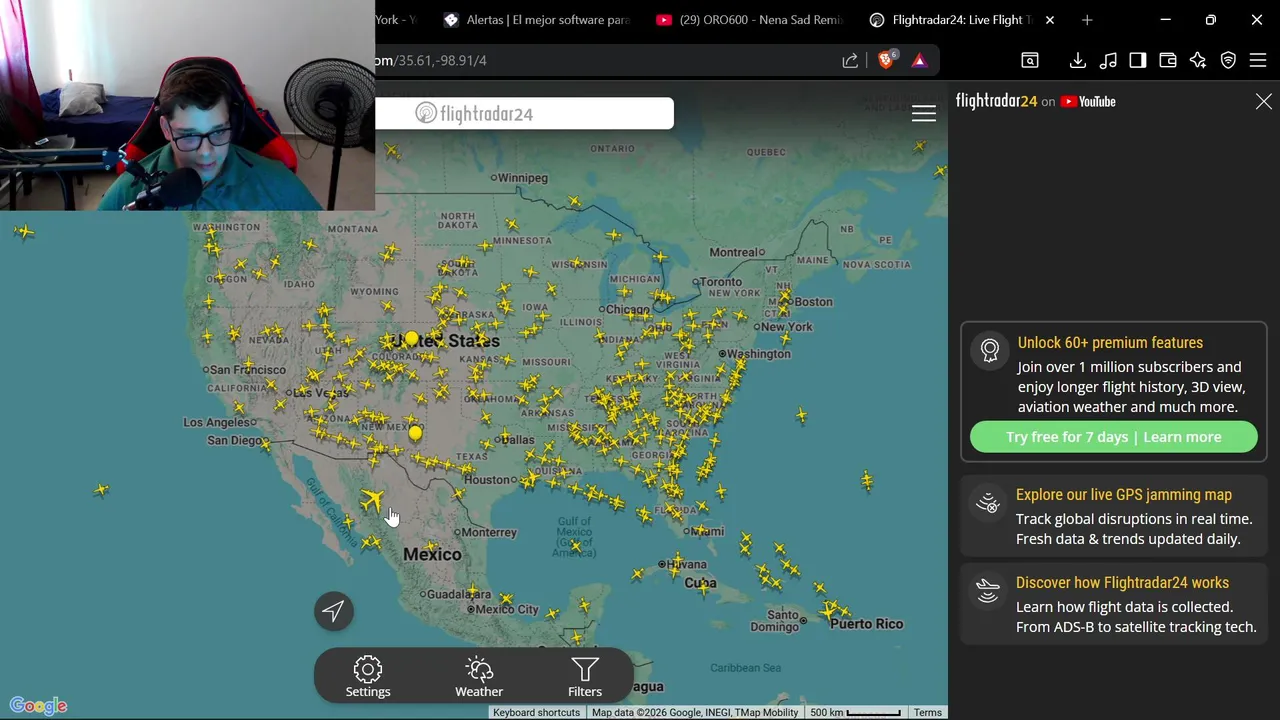Open browser Downloads icon

point(1078,60)
